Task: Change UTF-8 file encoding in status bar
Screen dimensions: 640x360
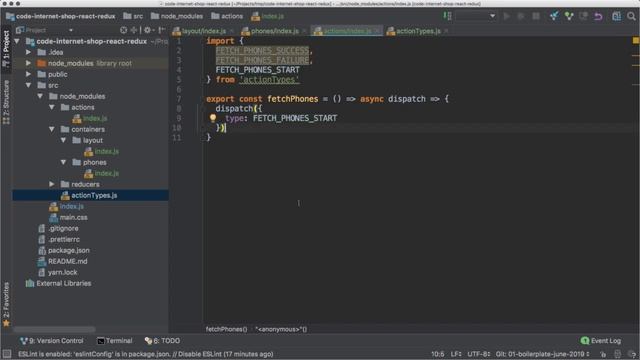Action: [x=478, y=354]
